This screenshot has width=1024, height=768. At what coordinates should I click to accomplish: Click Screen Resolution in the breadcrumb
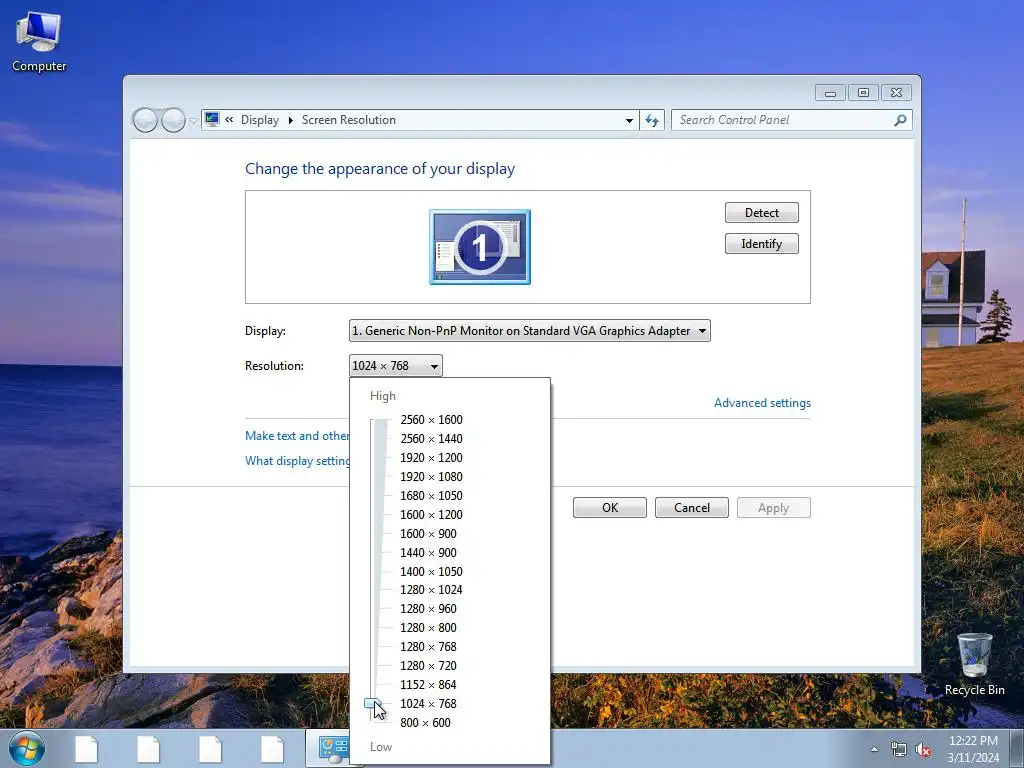pyautogui.click(x=349, y=120)
